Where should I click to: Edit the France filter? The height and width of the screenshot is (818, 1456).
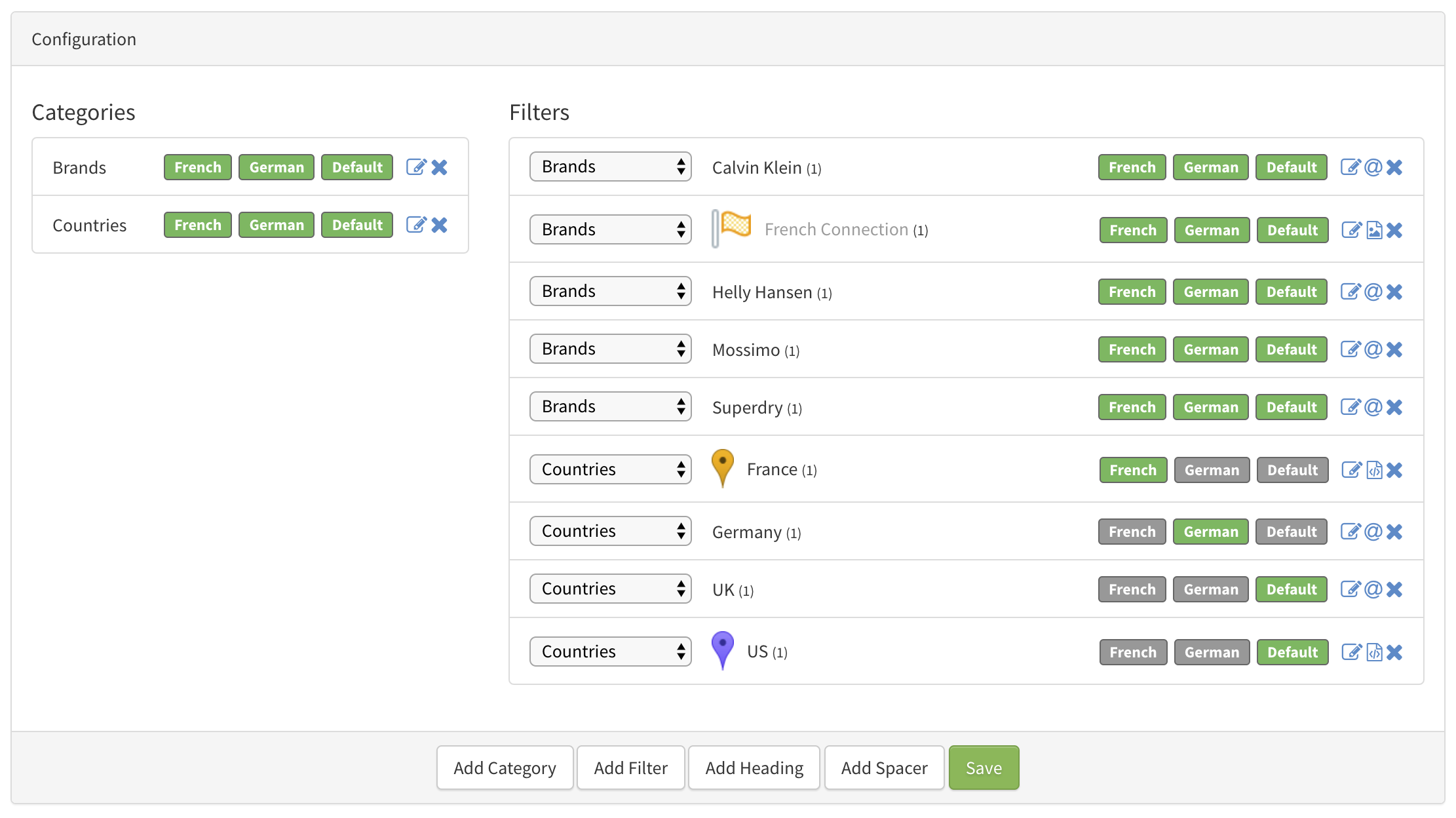[1352, 470]
